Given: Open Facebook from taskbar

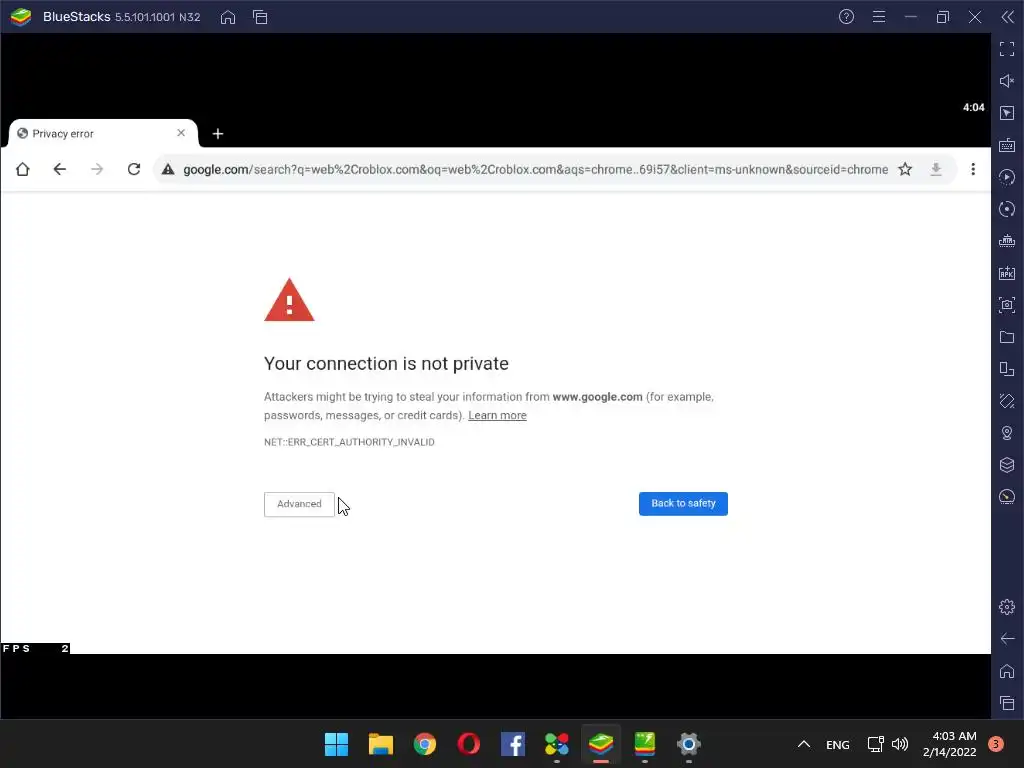Looking at the screenshot, I should 513,744.
